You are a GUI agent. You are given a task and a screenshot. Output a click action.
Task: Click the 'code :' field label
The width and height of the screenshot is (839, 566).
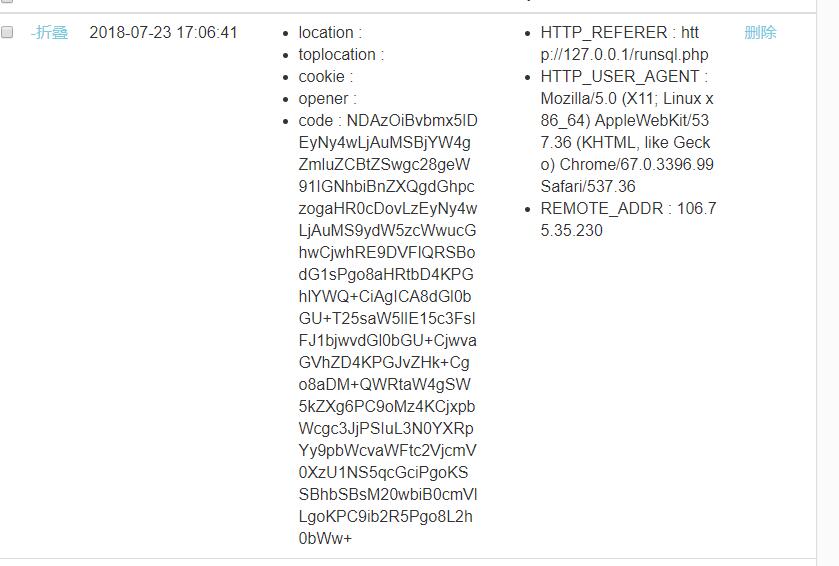point(318,121)
